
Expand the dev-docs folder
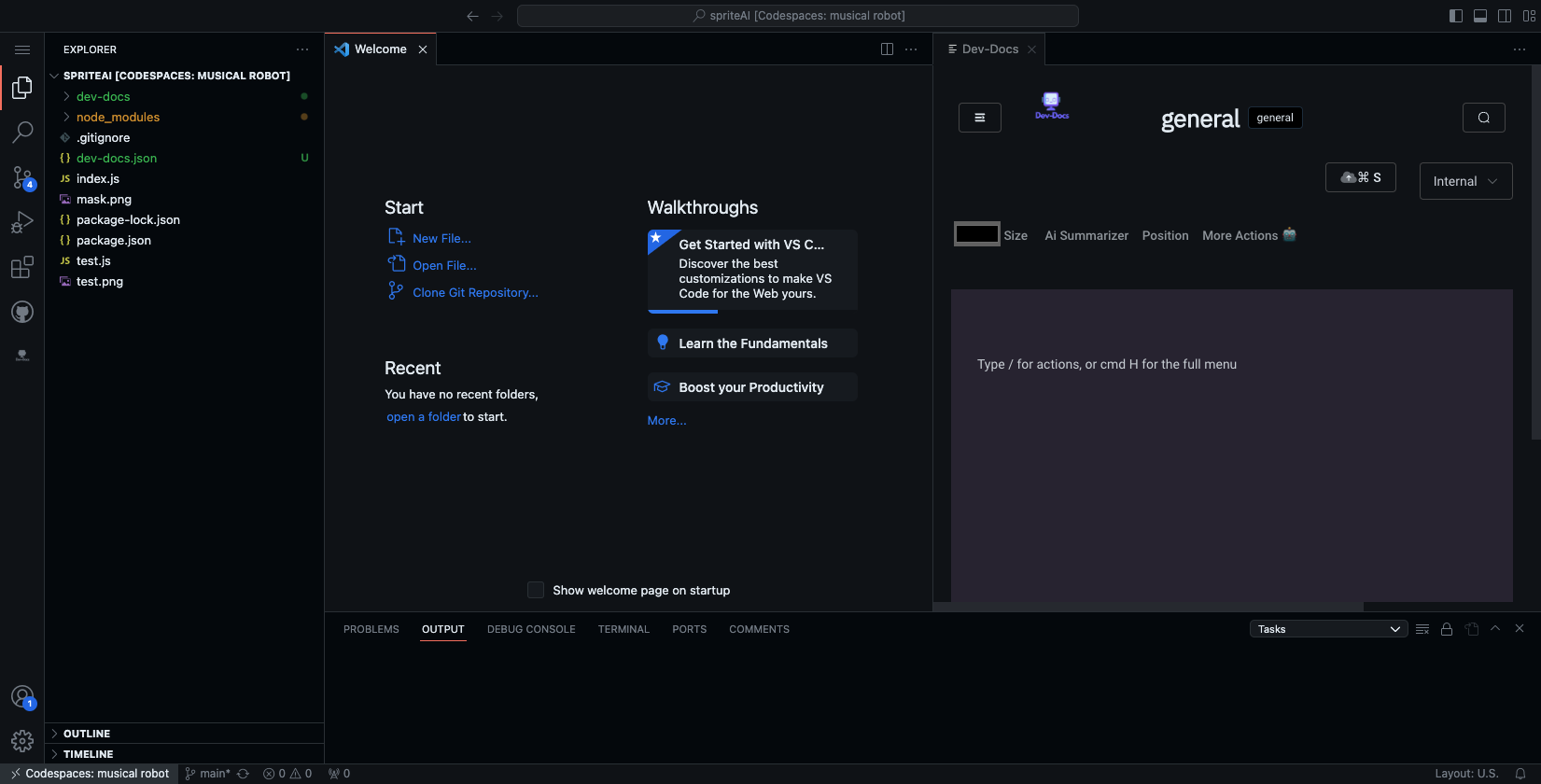coord(103,97)
